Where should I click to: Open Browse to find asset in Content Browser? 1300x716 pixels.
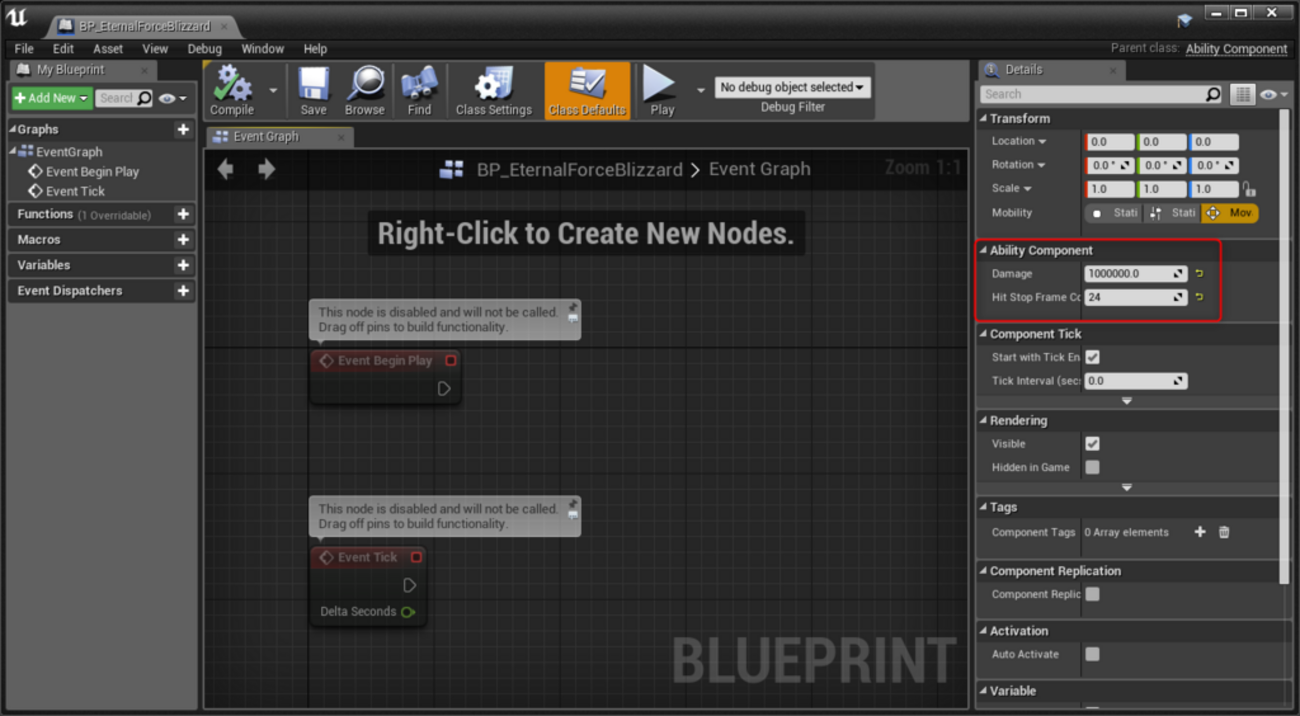click(x=365, y=91)
